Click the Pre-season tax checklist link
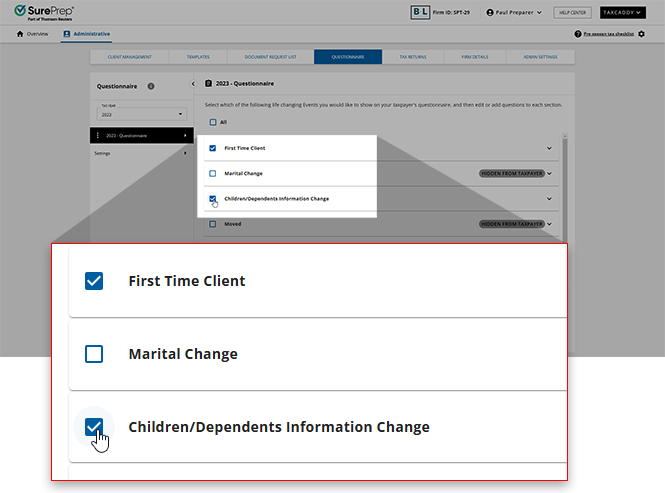Screen dimensions: 665x493 click(608, 34)
